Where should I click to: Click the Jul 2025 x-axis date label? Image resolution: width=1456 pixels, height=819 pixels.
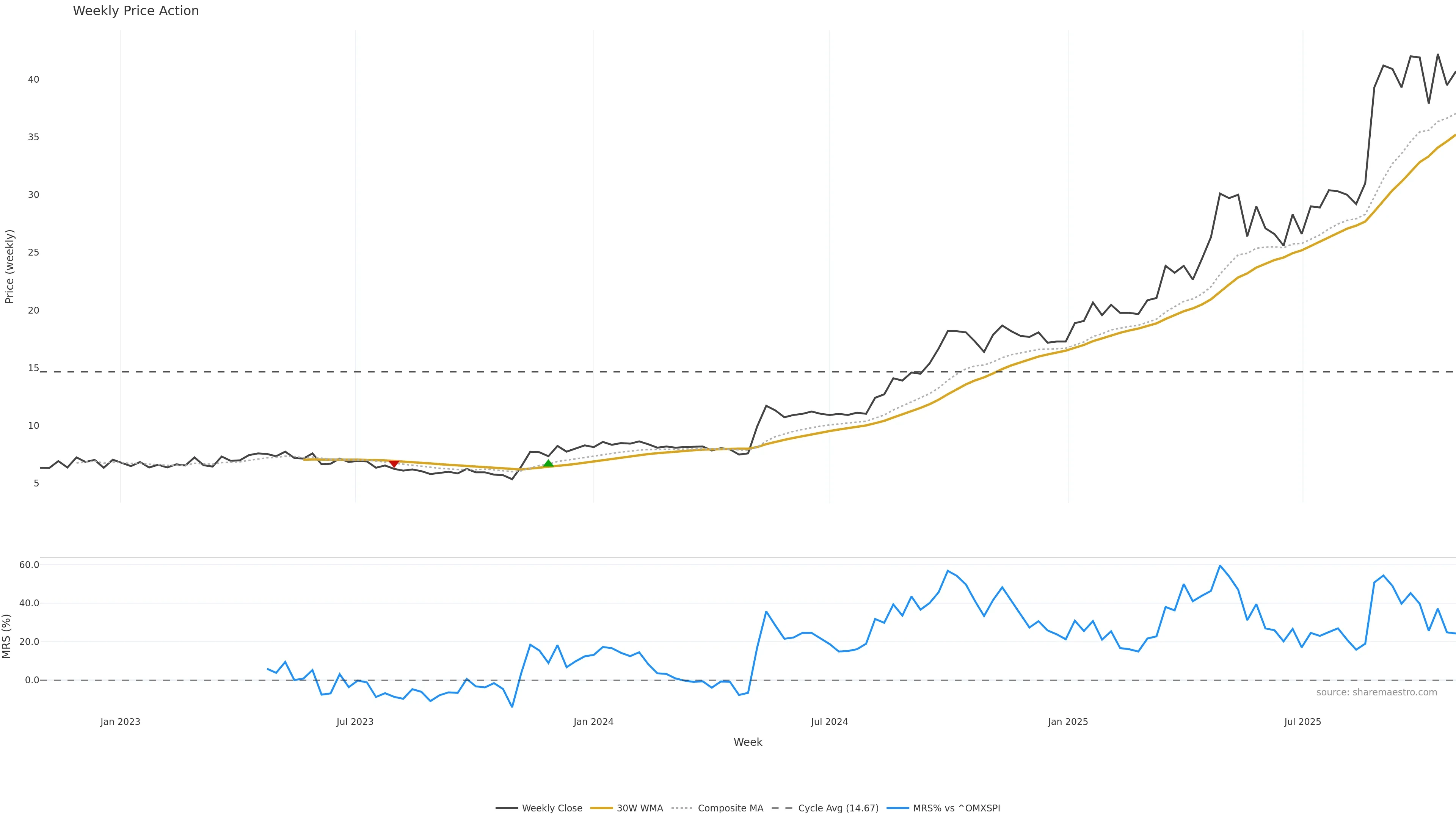pos(1302,722)
